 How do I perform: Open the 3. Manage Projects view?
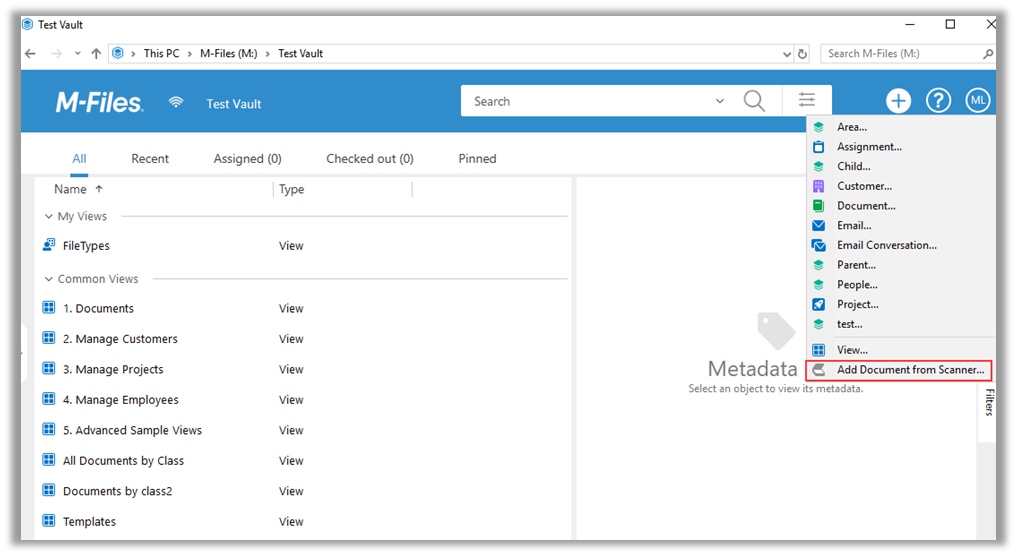click(113, 370)
